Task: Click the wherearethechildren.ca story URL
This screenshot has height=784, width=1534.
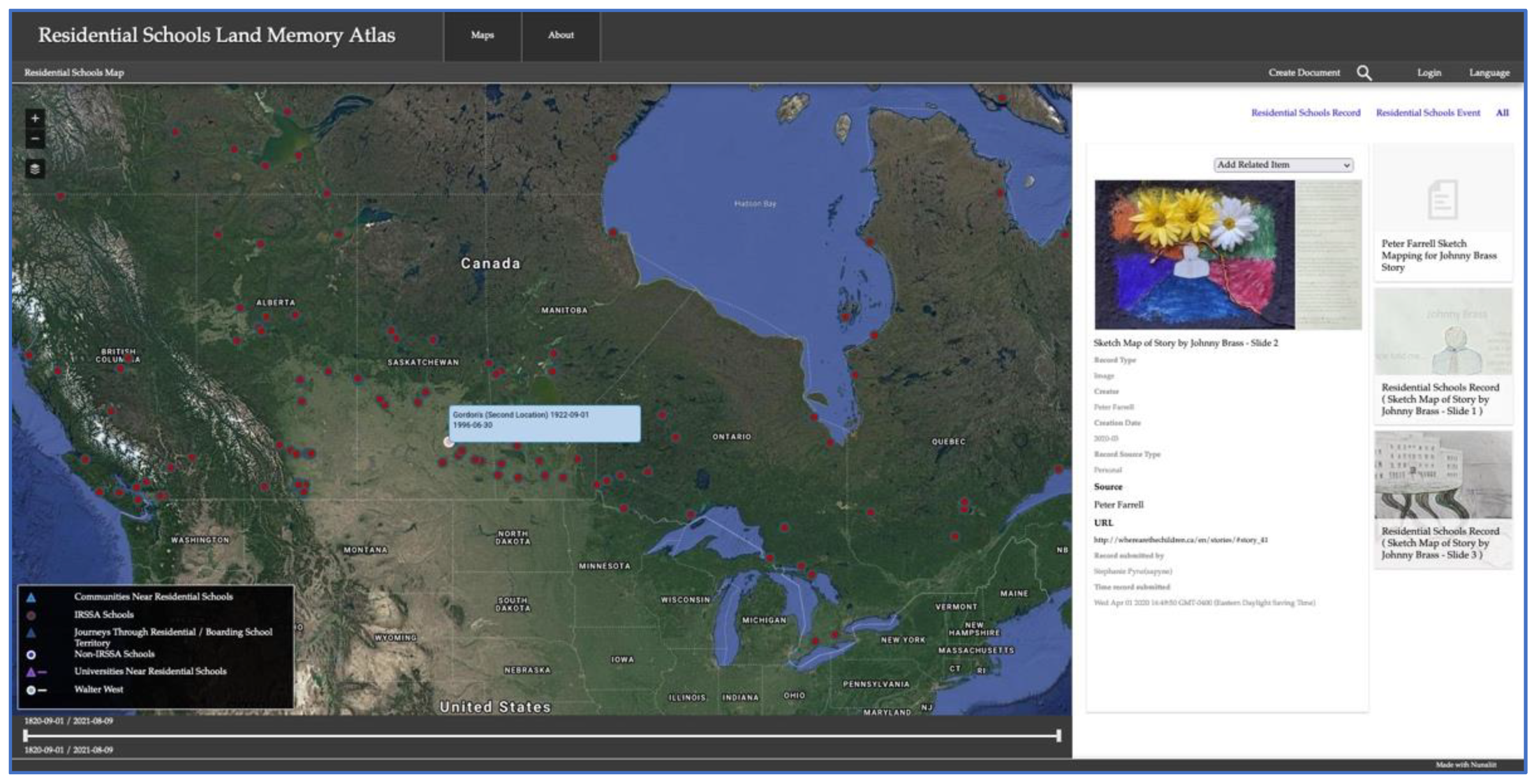Action: pyautogui.click(x=1180, y=540)
